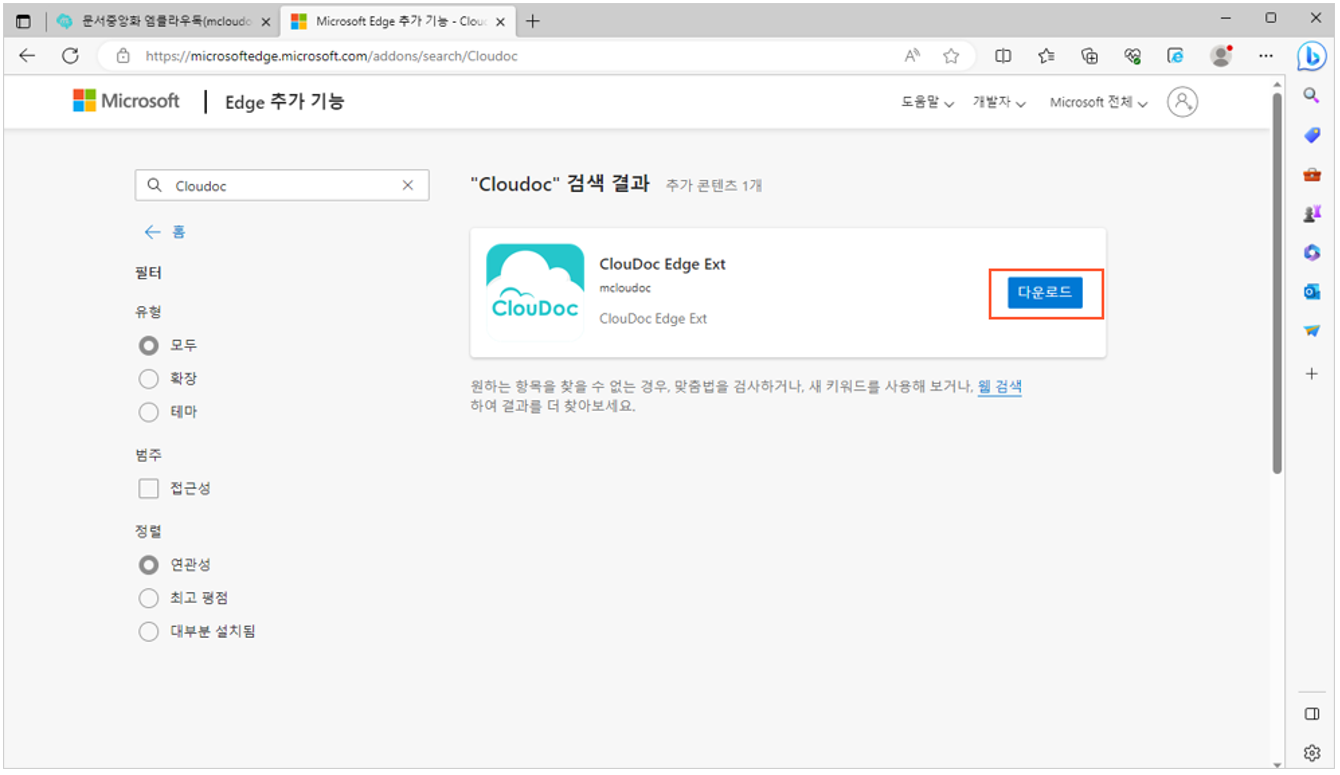Select the 확장 type radio button

click(x=149, y=378)
